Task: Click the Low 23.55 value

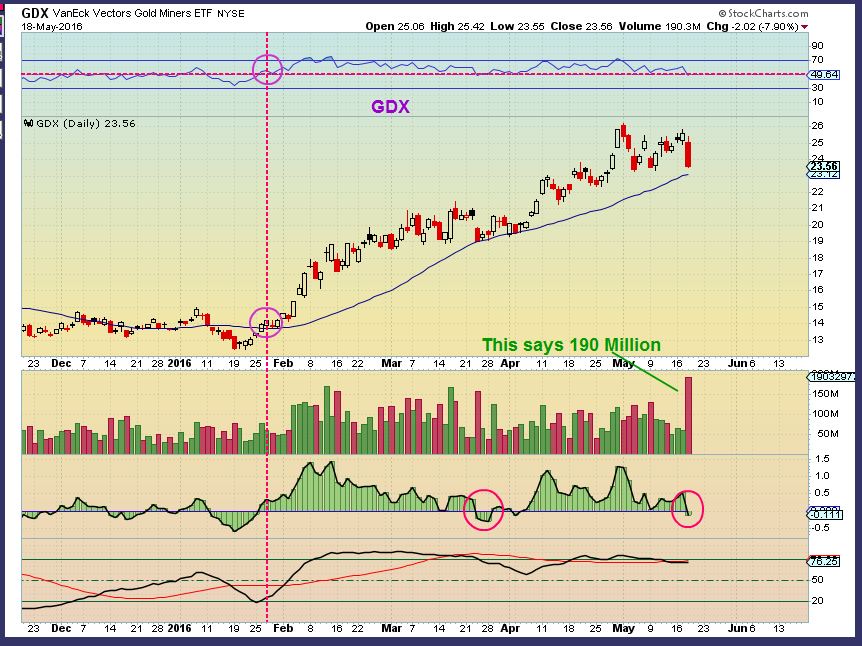Action: click(517, 26)
